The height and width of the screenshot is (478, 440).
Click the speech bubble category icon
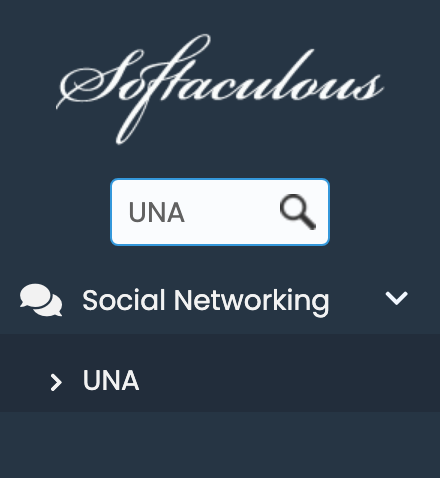point(41,300)
